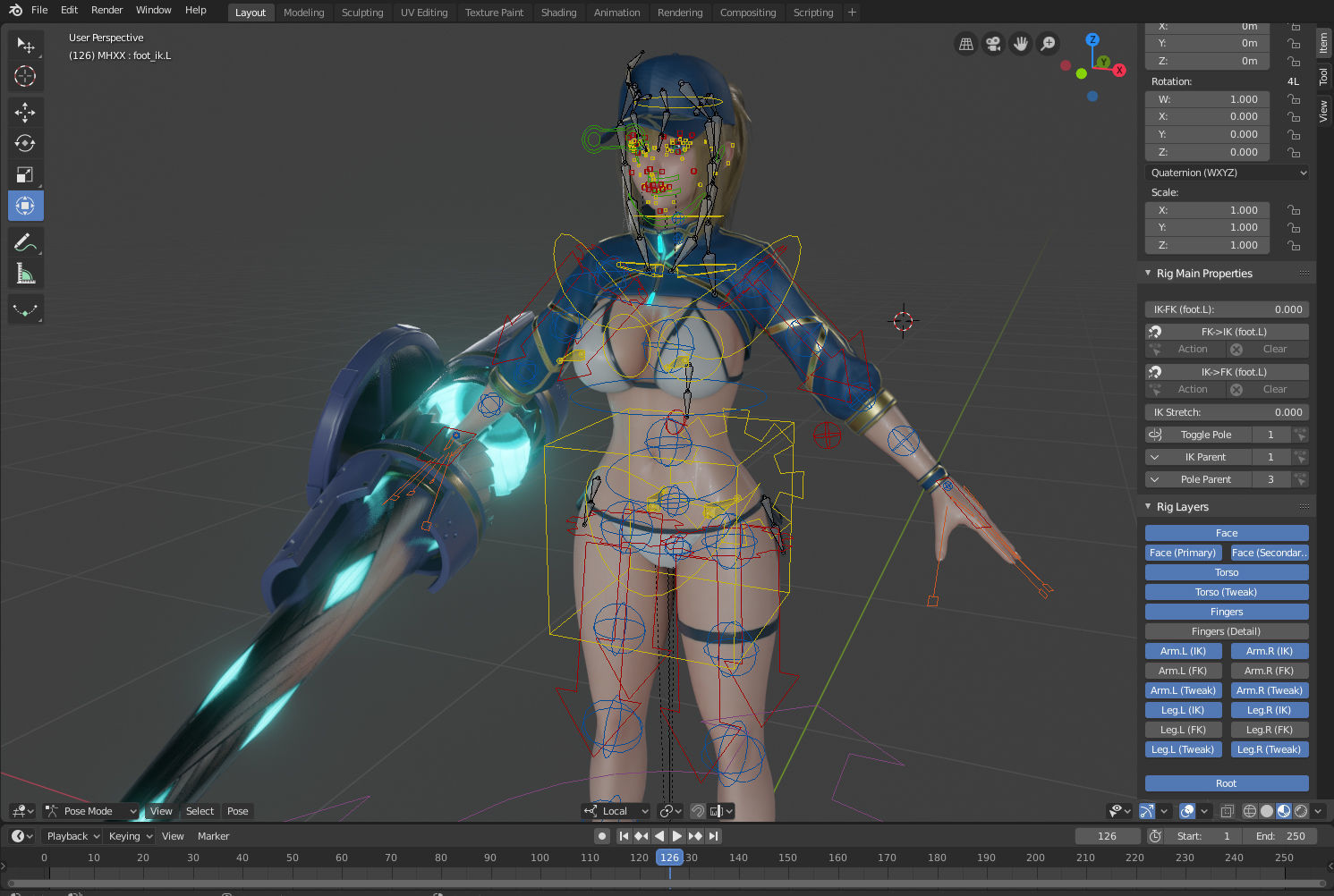Collapse the Rig Main Properties panel
Screen dimensions: 1334x896
(x=1148, y=274)
